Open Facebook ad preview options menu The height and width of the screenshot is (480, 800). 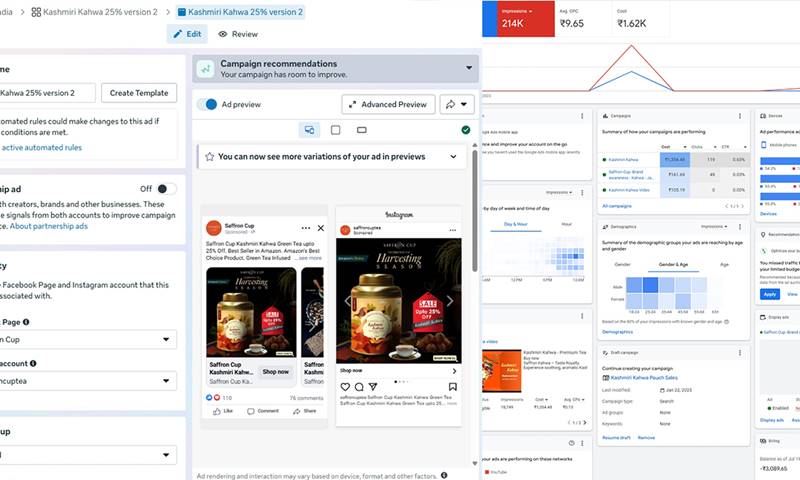tap(306, 228)
